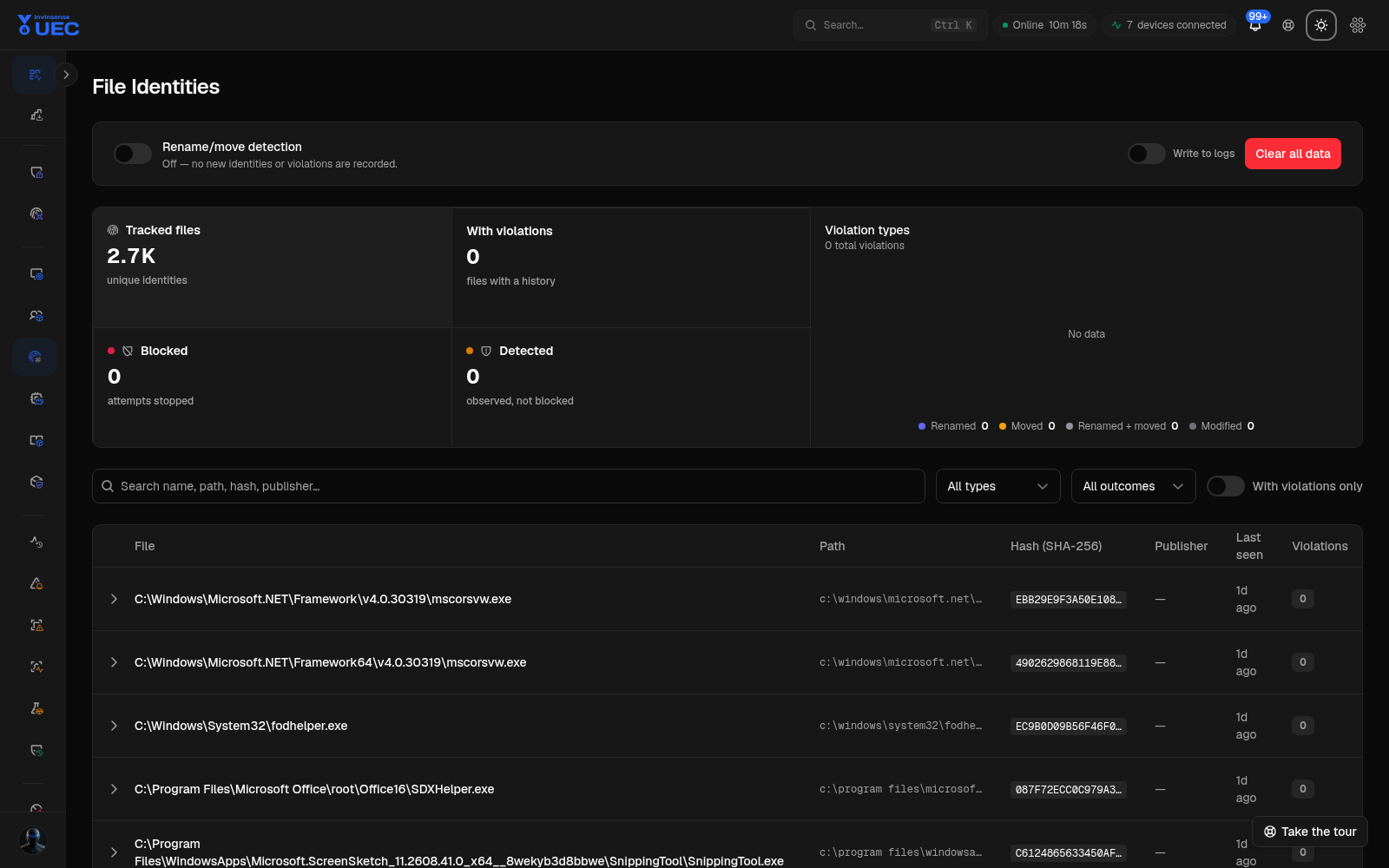
Task: Focus the Search name, path, hash, publisher field
Action: 509,486
